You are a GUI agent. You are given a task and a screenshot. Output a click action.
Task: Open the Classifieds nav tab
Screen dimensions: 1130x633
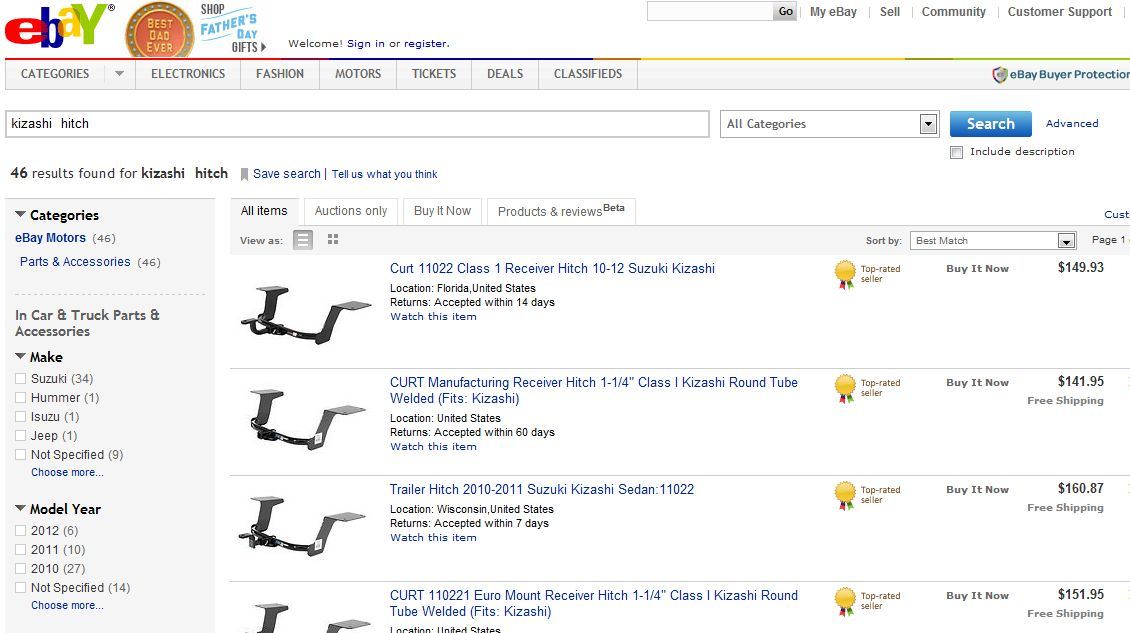pyautogui.click(x=588, y=74)
